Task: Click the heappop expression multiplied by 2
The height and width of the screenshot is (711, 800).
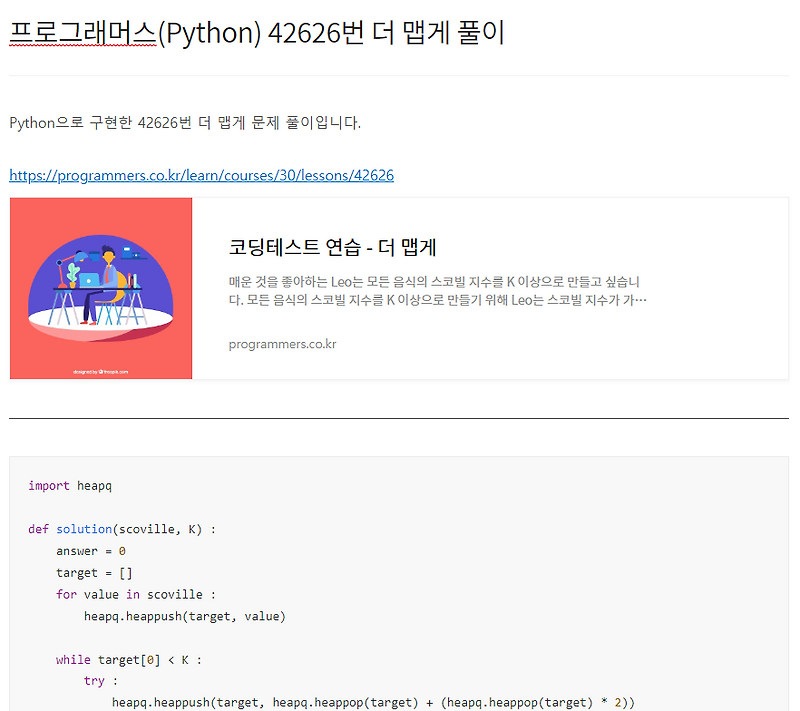Action: (x=540, y=702)
